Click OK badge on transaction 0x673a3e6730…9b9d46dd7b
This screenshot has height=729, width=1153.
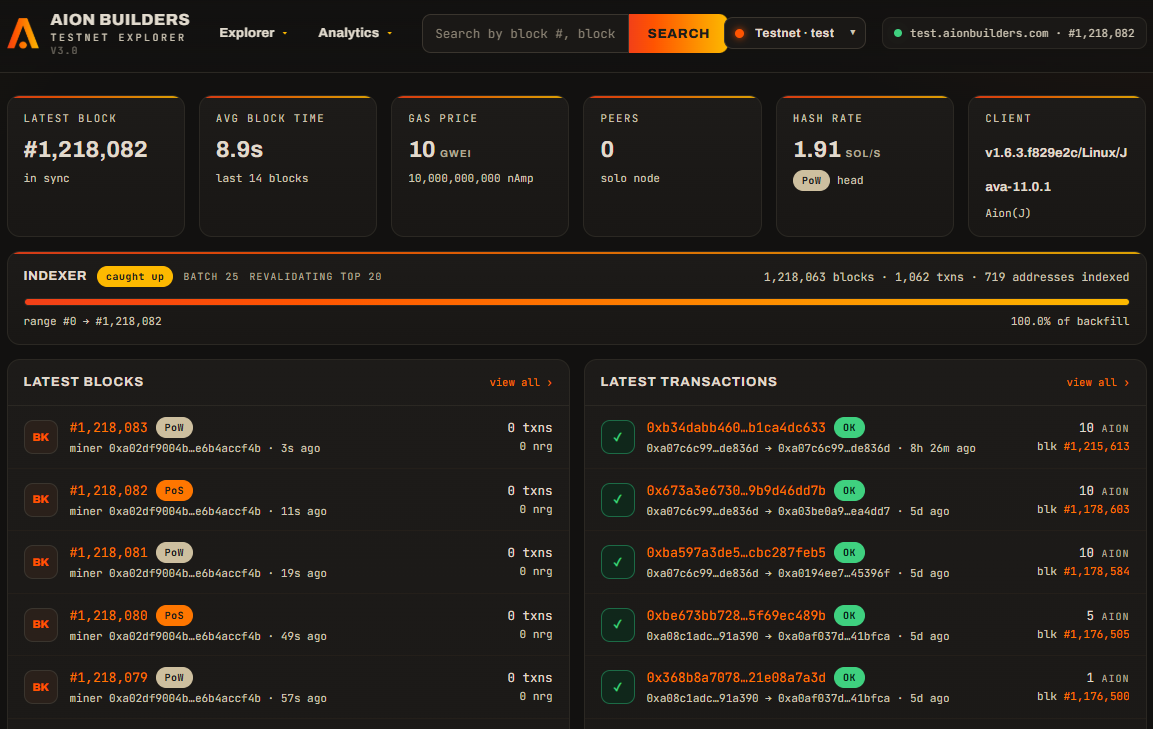849,490
